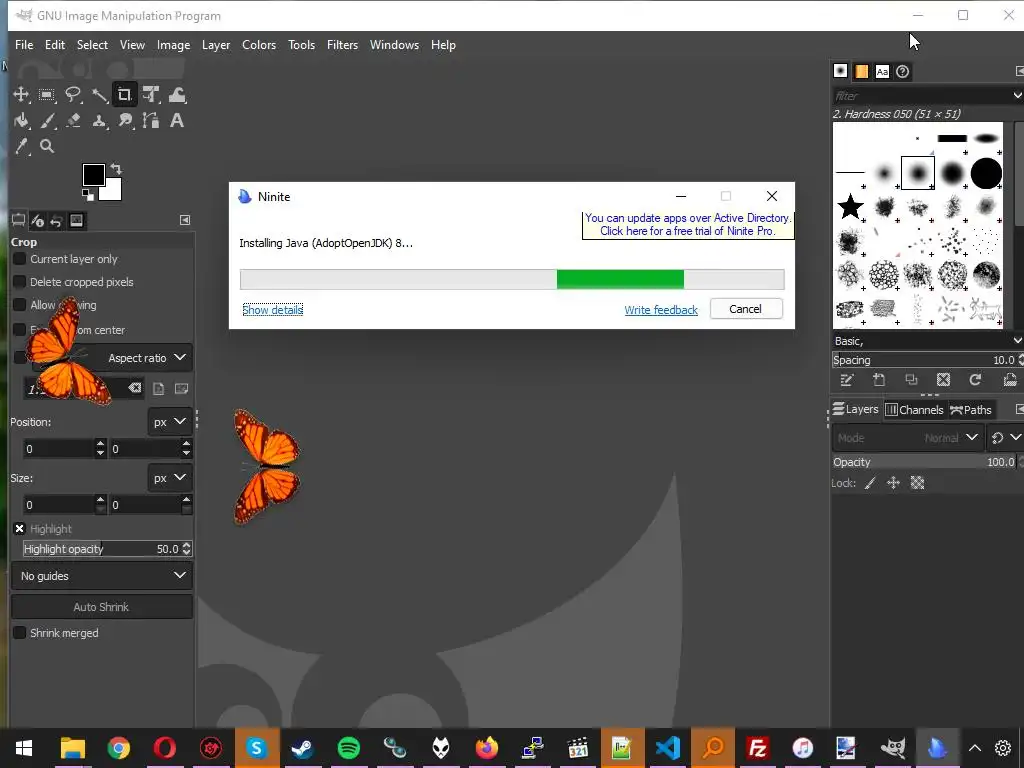The image size is (1024, 768).
Task: Select the Paths tool in toolbox
Action: click(151, 121)
